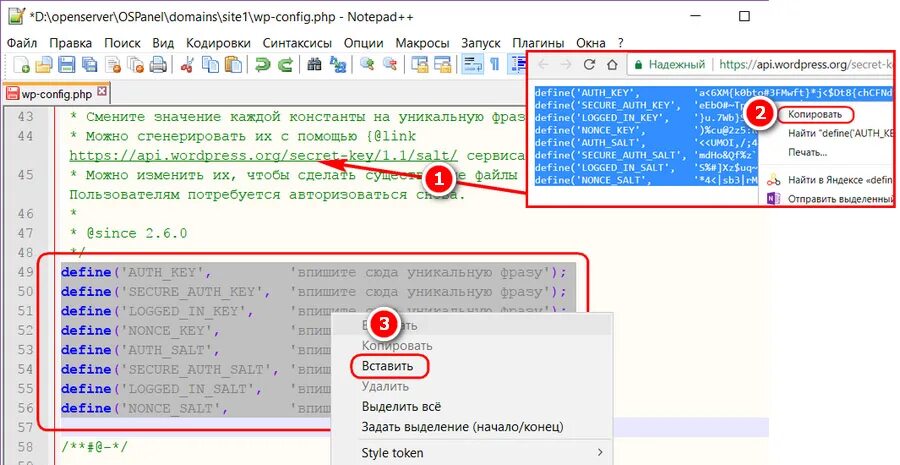Open the ? help menu

(x=621, y=43)
